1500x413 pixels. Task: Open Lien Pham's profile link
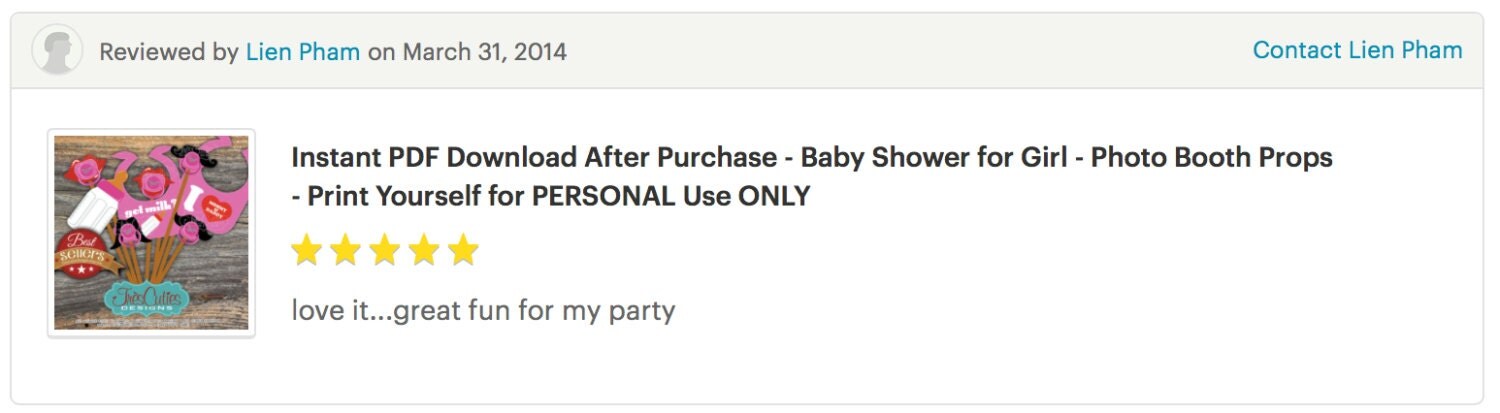(x=303, y=51)
